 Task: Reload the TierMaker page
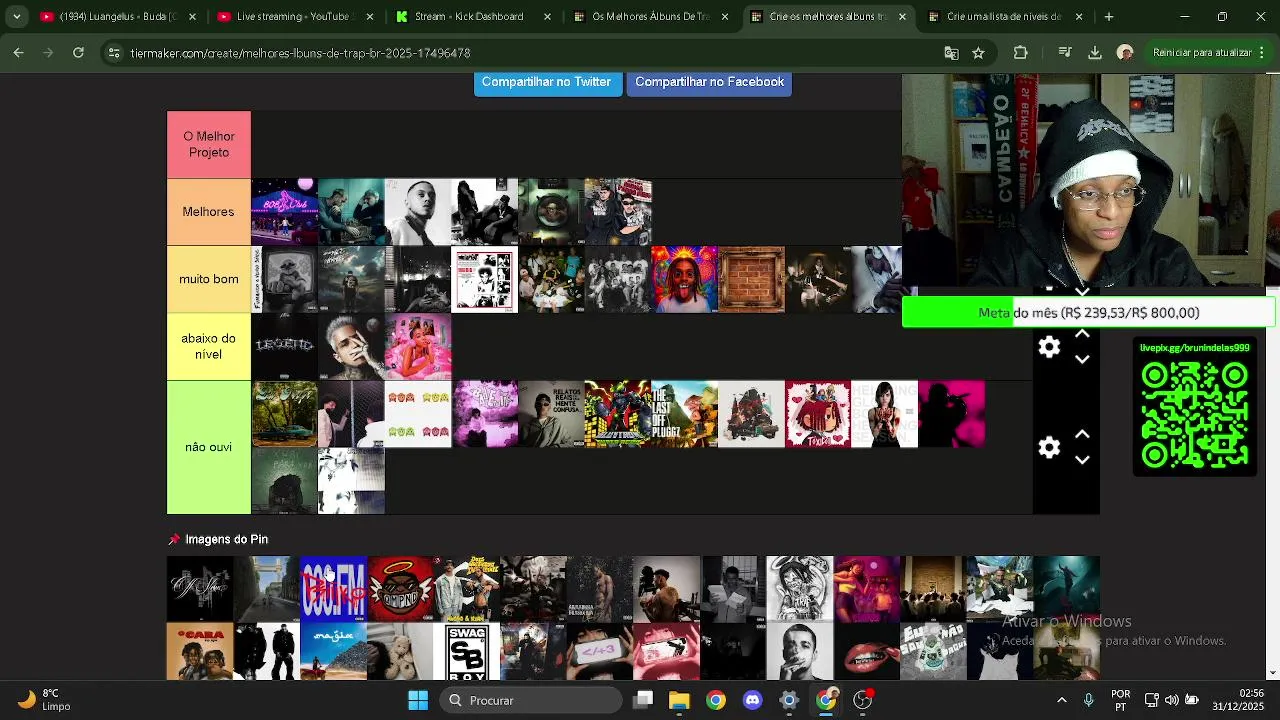point(78,53)
